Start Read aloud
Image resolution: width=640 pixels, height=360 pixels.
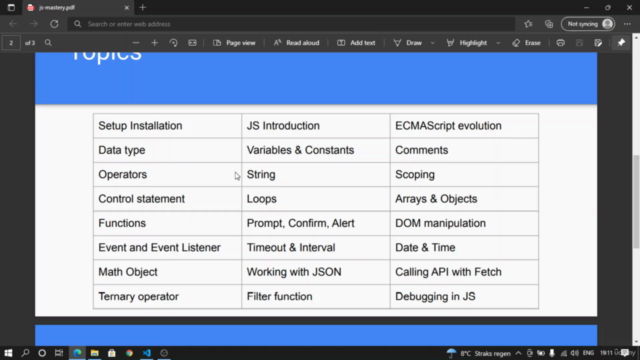tap(296, 43)
